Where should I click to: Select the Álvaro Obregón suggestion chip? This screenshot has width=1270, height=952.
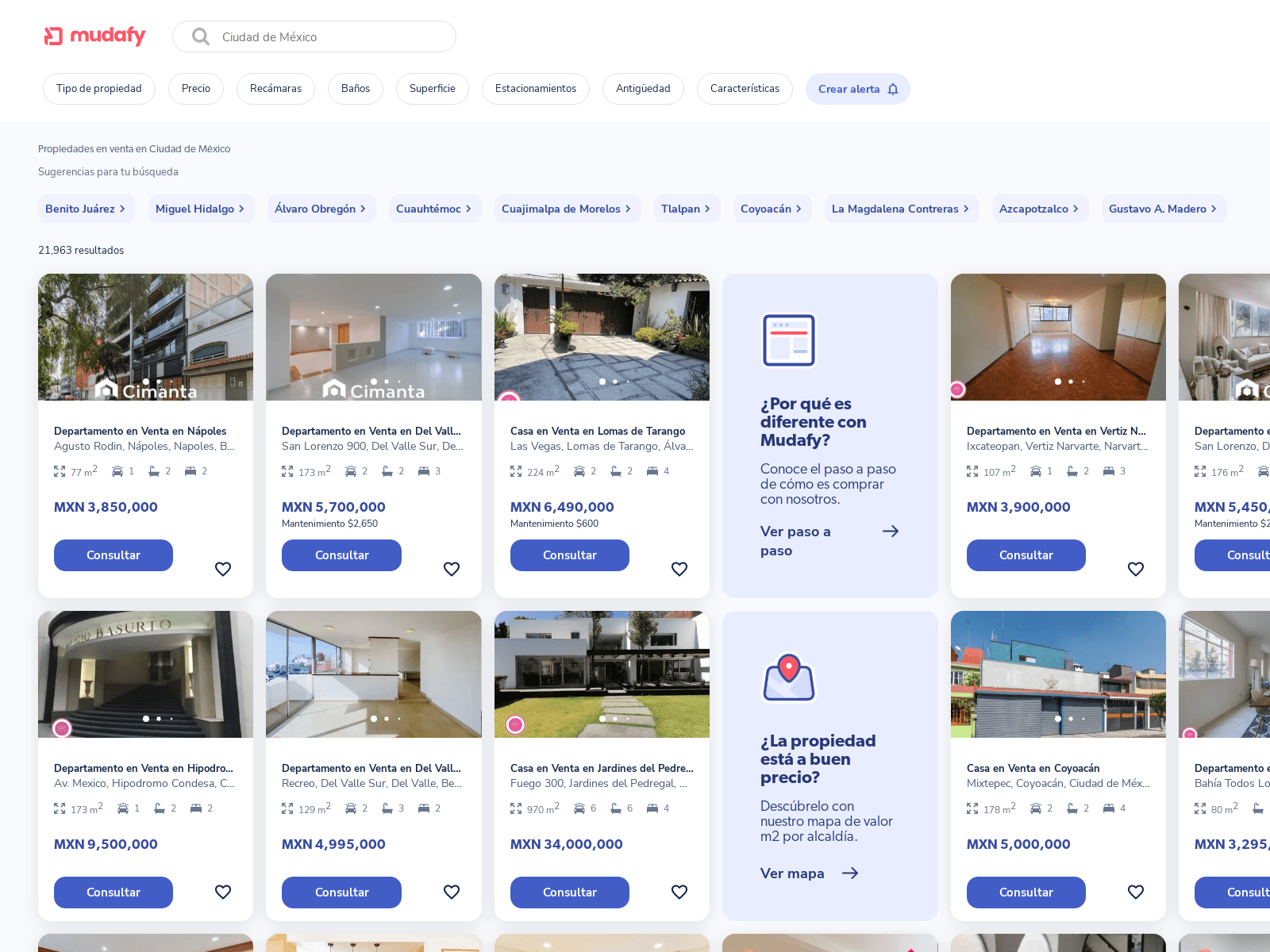click(x=321, y=209)
